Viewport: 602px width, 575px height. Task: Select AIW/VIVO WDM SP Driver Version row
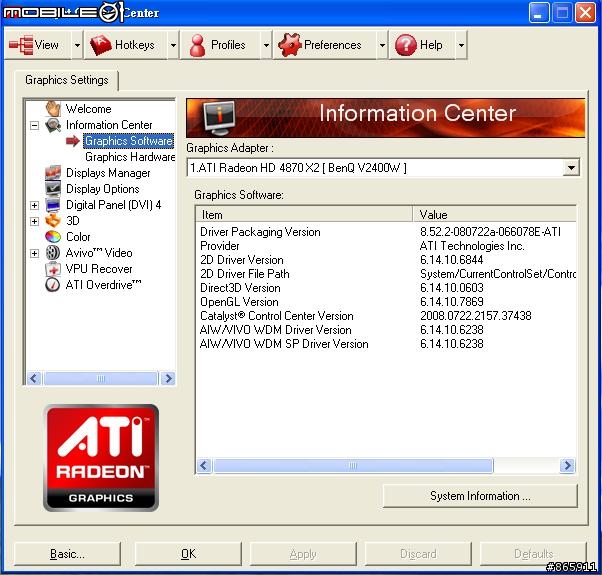[386, 344]
